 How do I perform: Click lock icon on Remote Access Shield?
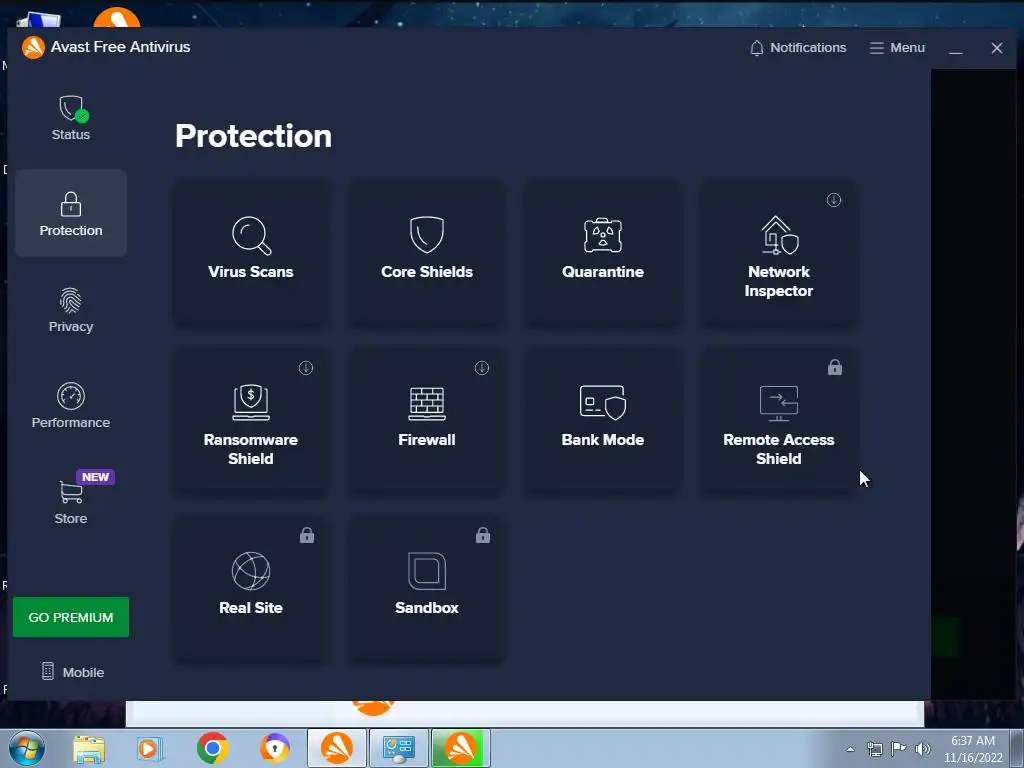[x=835, y=367]
